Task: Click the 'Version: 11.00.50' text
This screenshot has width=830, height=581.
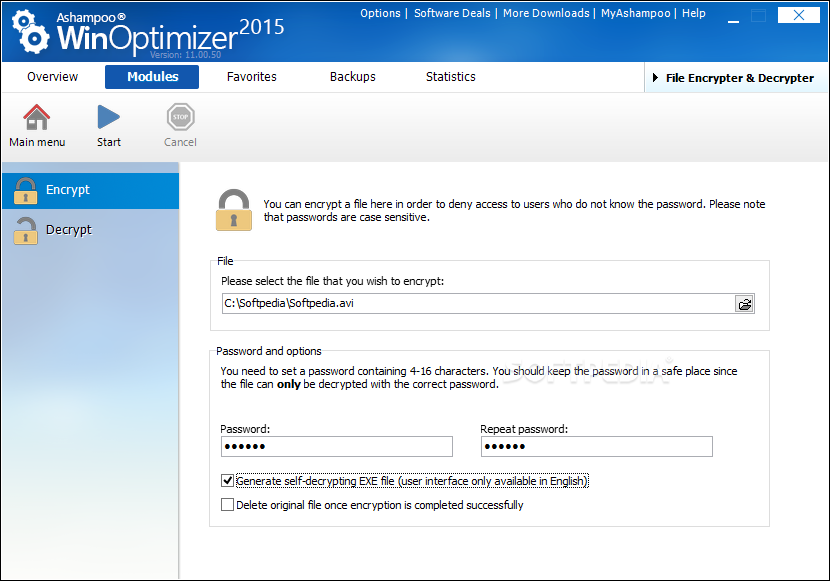Action: (x=185, y=55)
